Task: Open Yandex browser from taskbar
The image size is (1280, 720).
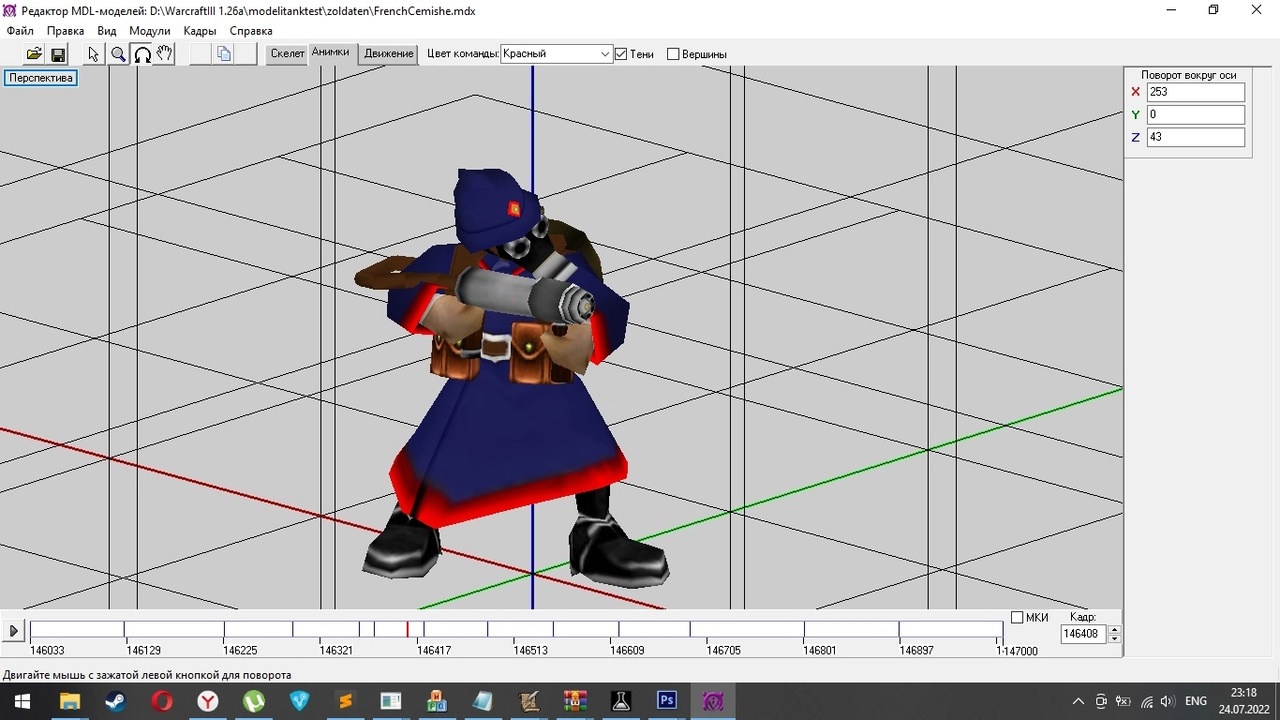Action: [207, 701]
